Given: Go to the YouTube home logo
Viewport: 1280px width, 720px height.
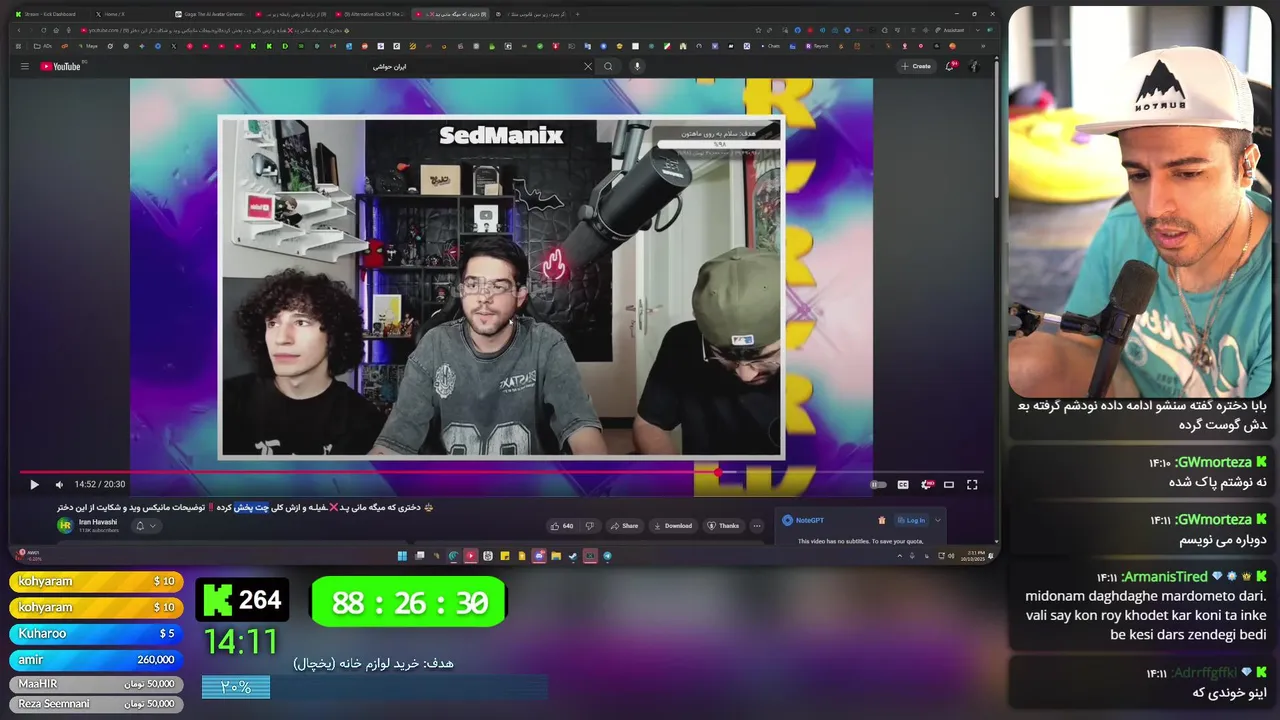Looking at the screenshot, I should click(61, 66).
